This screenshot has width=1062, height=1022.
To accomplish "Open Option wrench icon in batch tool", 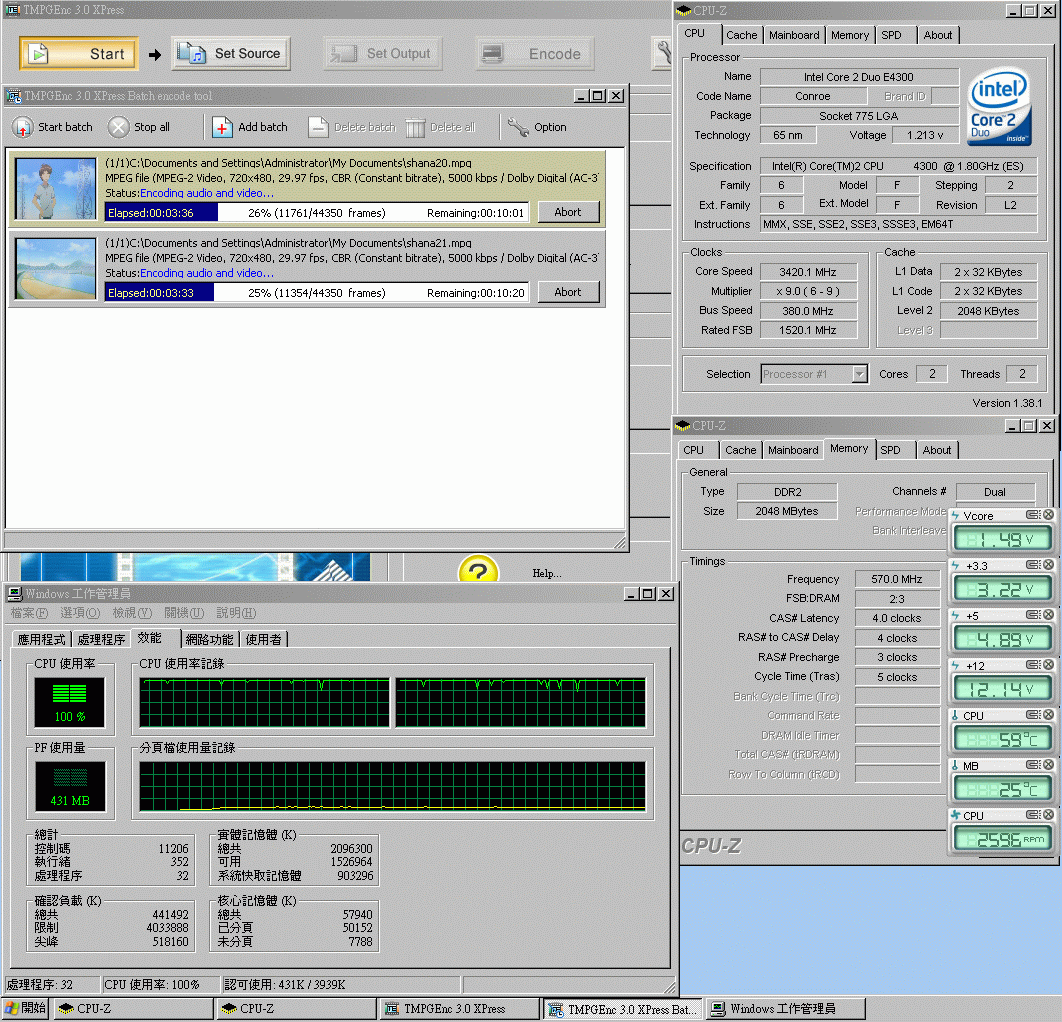I will [518, 127].
